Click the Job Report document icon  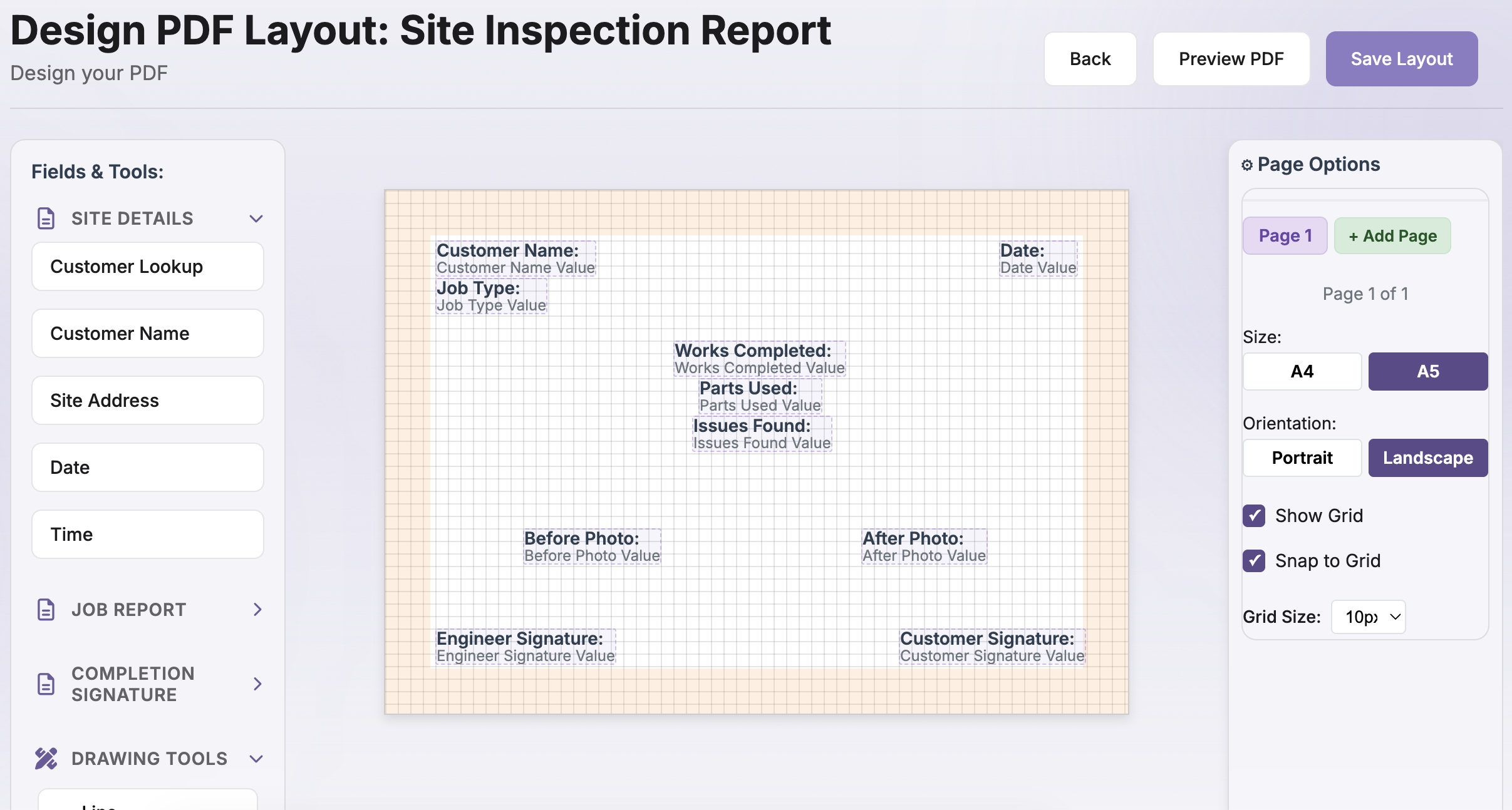coord(46,610)
